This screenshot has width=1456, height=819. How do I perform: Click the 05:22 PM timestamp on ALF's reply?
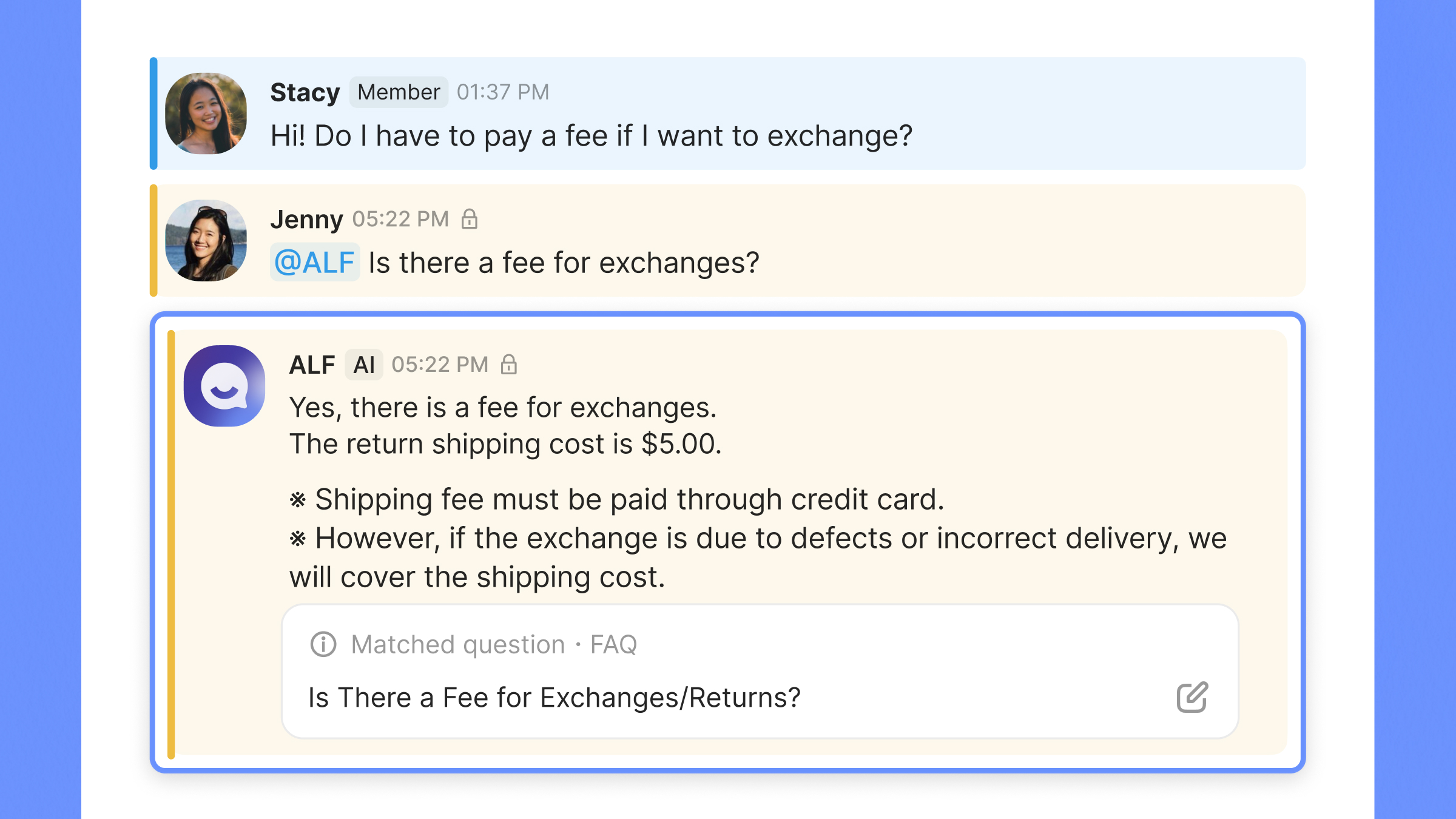click(x=440, y=365)
